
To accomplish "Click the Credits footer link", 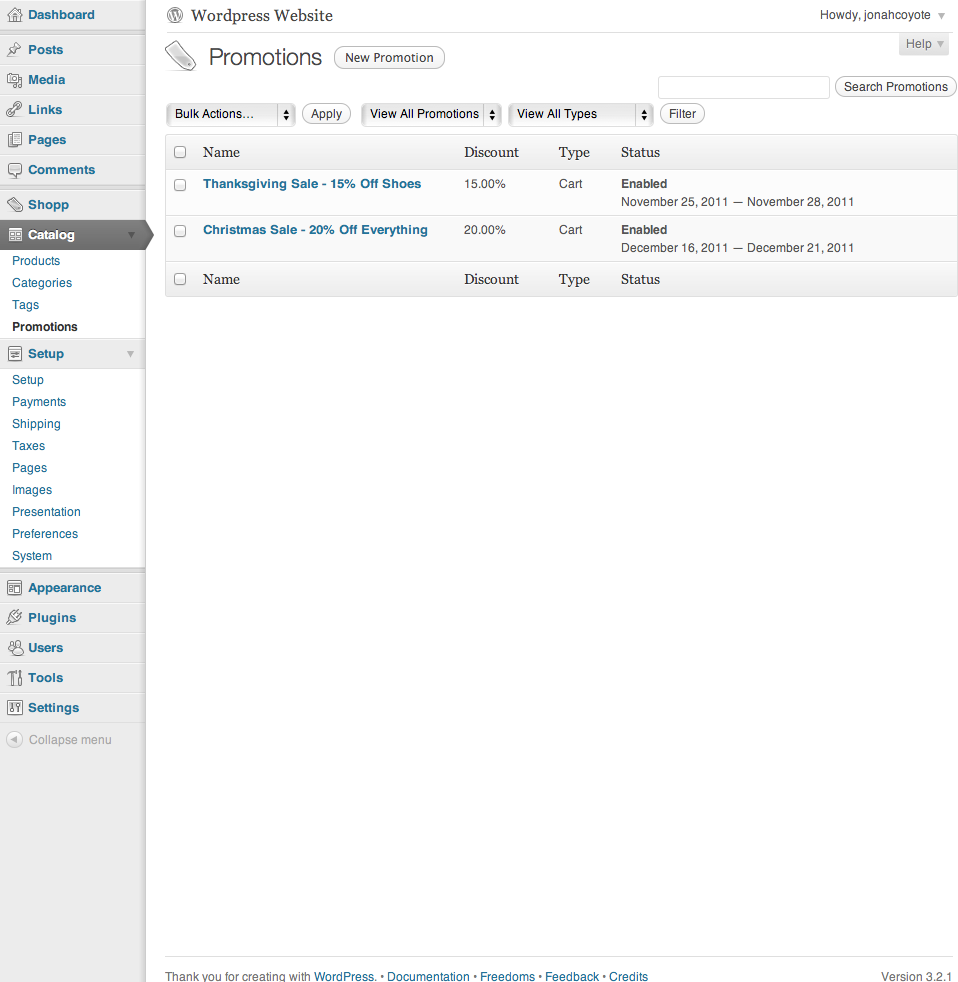I will coord(629,976).
